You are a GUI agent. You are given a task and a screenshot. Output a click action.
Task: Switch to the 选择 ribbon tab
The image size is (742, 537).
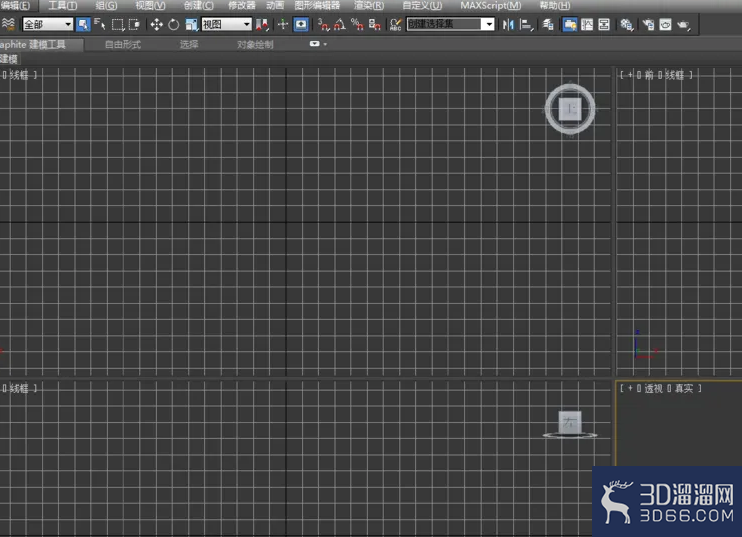point(189,44)
